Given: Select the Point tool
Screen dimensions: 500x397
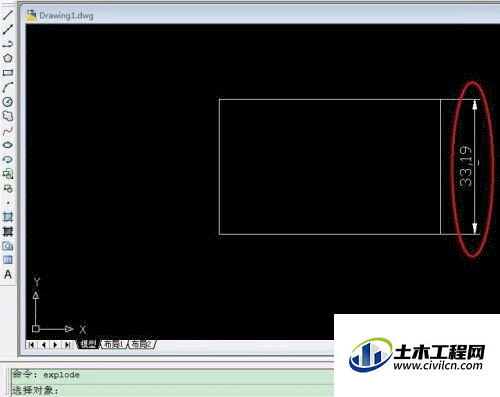Looking at the screenshot, I should [8, 203].
